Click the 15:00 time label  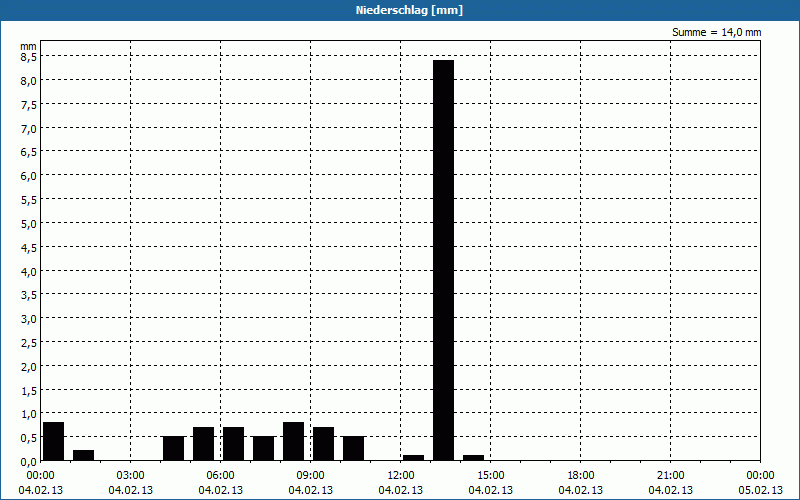tap(490, 476)
